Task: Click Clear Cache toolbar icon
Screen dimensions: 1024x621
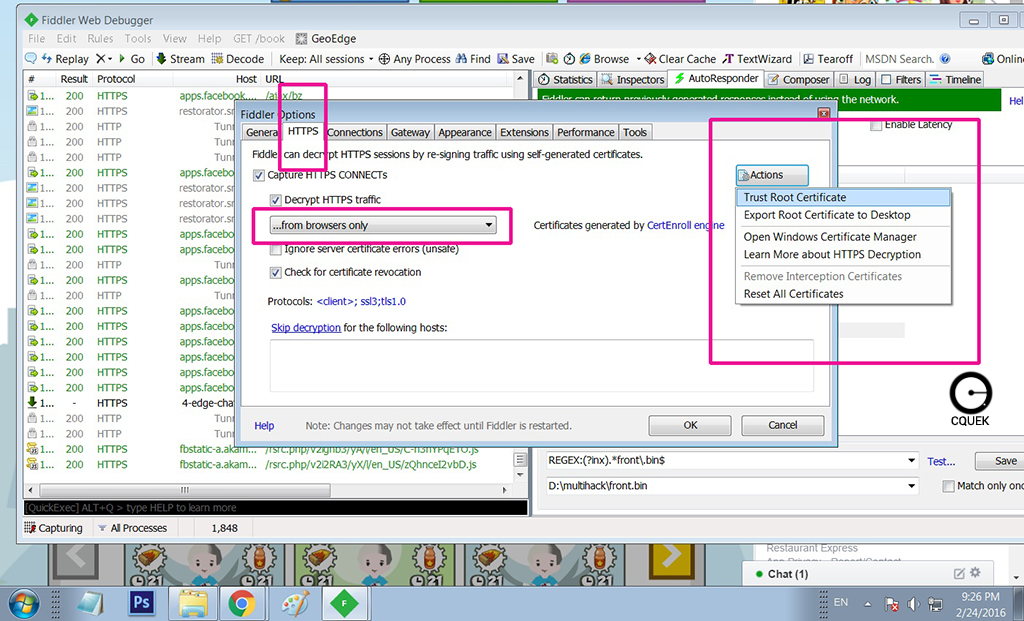Action: (650, 59)
